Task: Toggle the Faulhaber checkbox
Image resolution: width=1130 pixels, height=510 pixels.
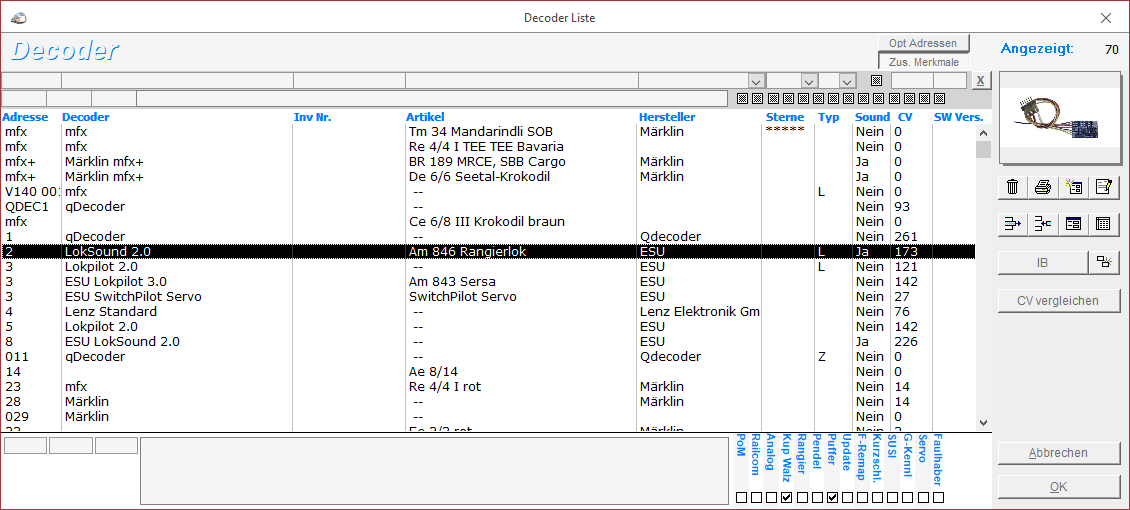Action: (x=938, y=497)
